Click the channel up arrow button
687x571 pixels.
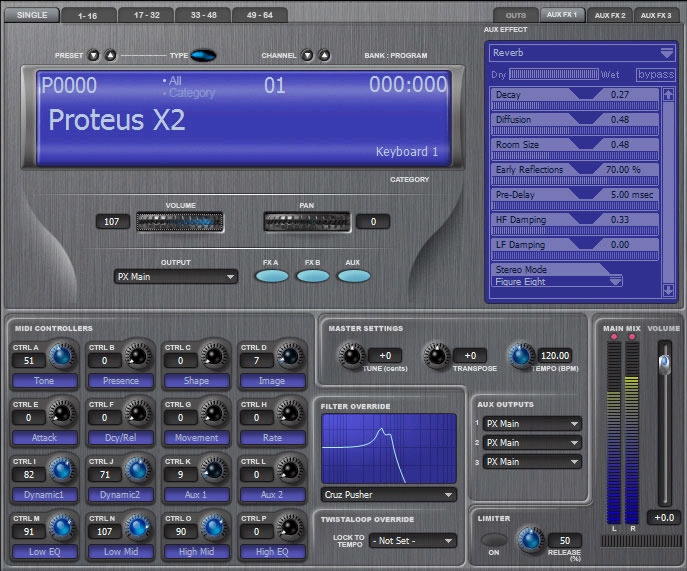[x=324, y=56]
